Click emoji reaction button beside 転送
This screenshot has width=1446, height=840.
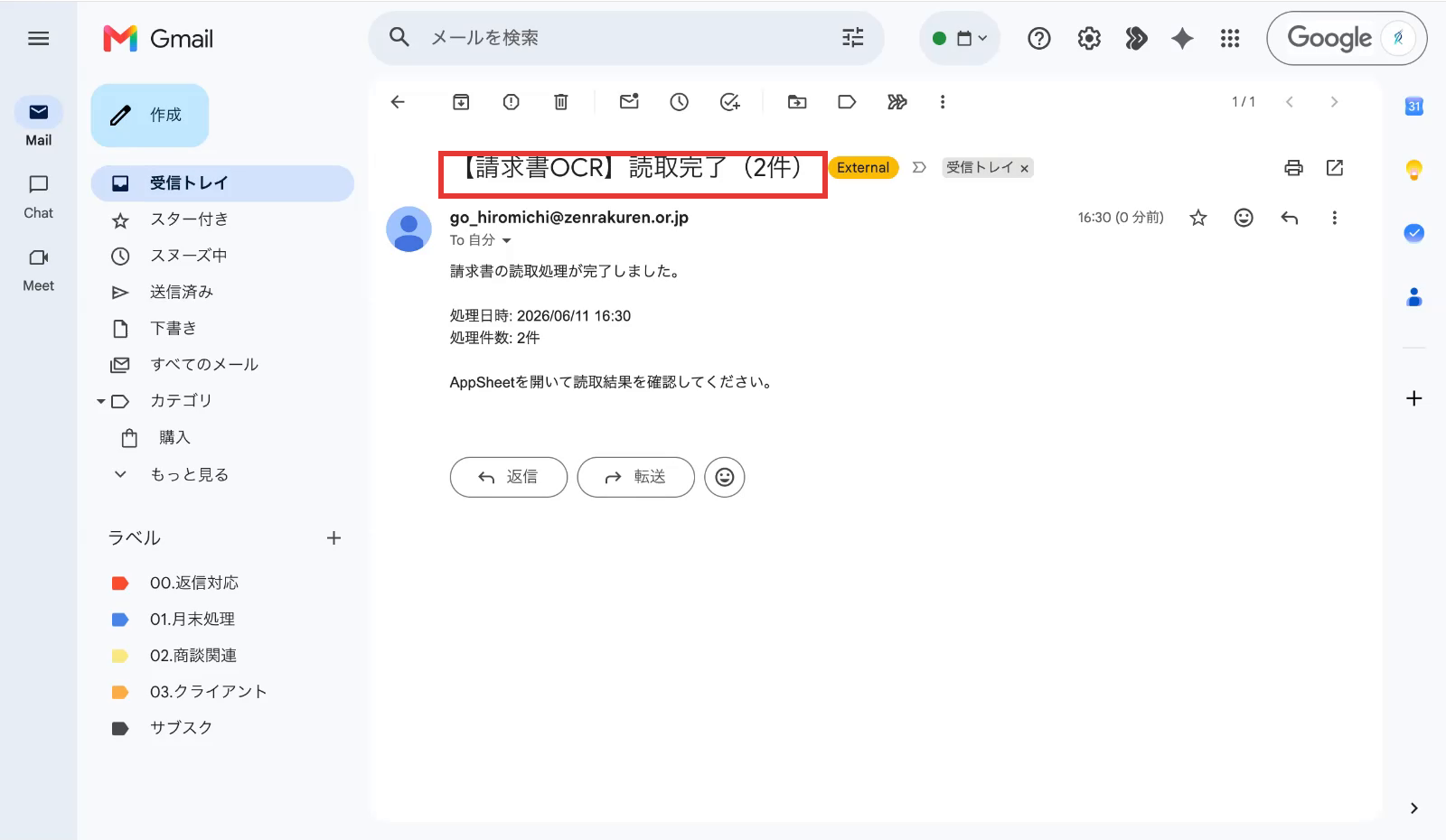[725, 477]
